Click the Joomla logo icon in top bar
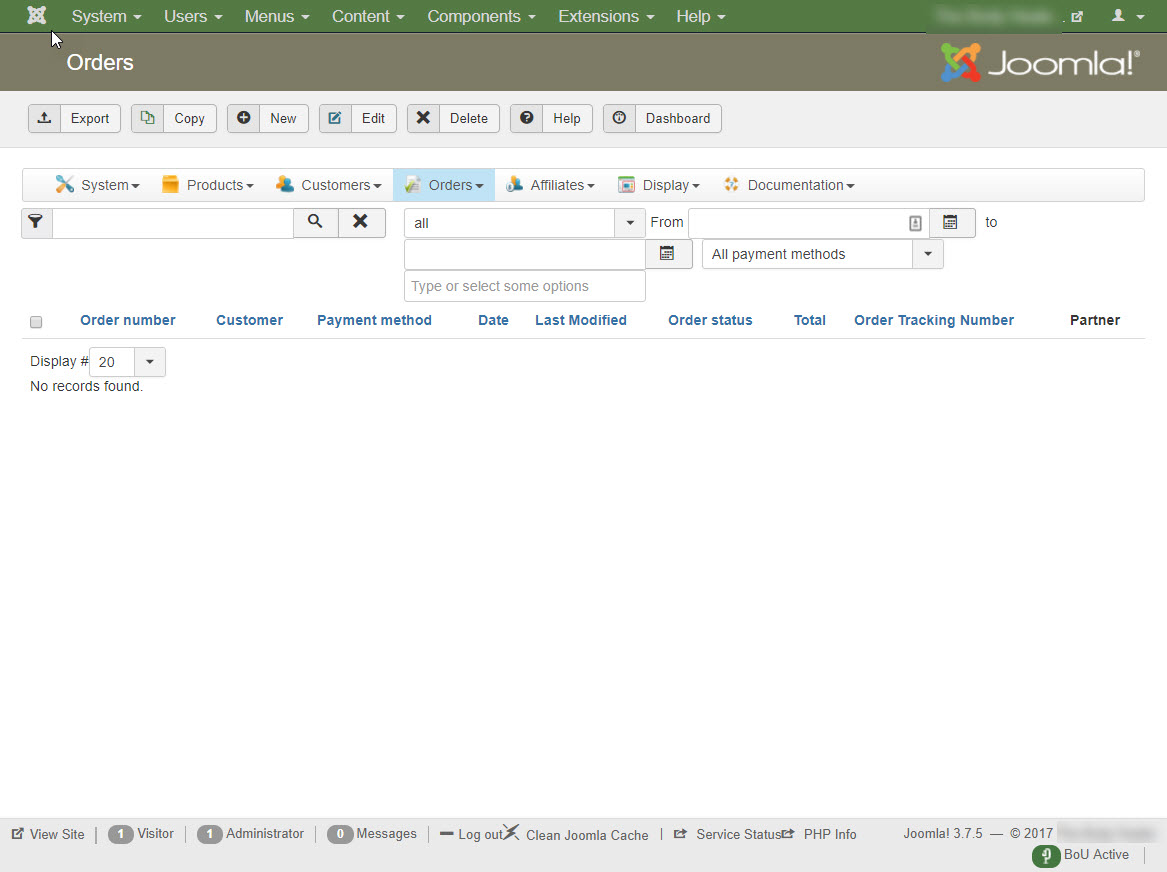Image resolution: width=1167 pixels, height=872 pixels. [37, 16]
